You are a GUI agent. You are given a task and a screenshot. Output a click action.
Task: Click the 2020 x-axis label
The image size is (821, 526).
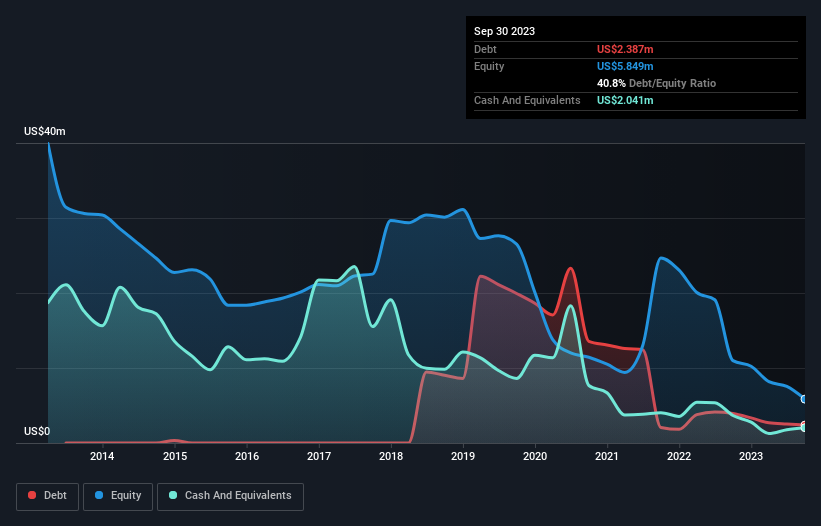pos(535,456)
